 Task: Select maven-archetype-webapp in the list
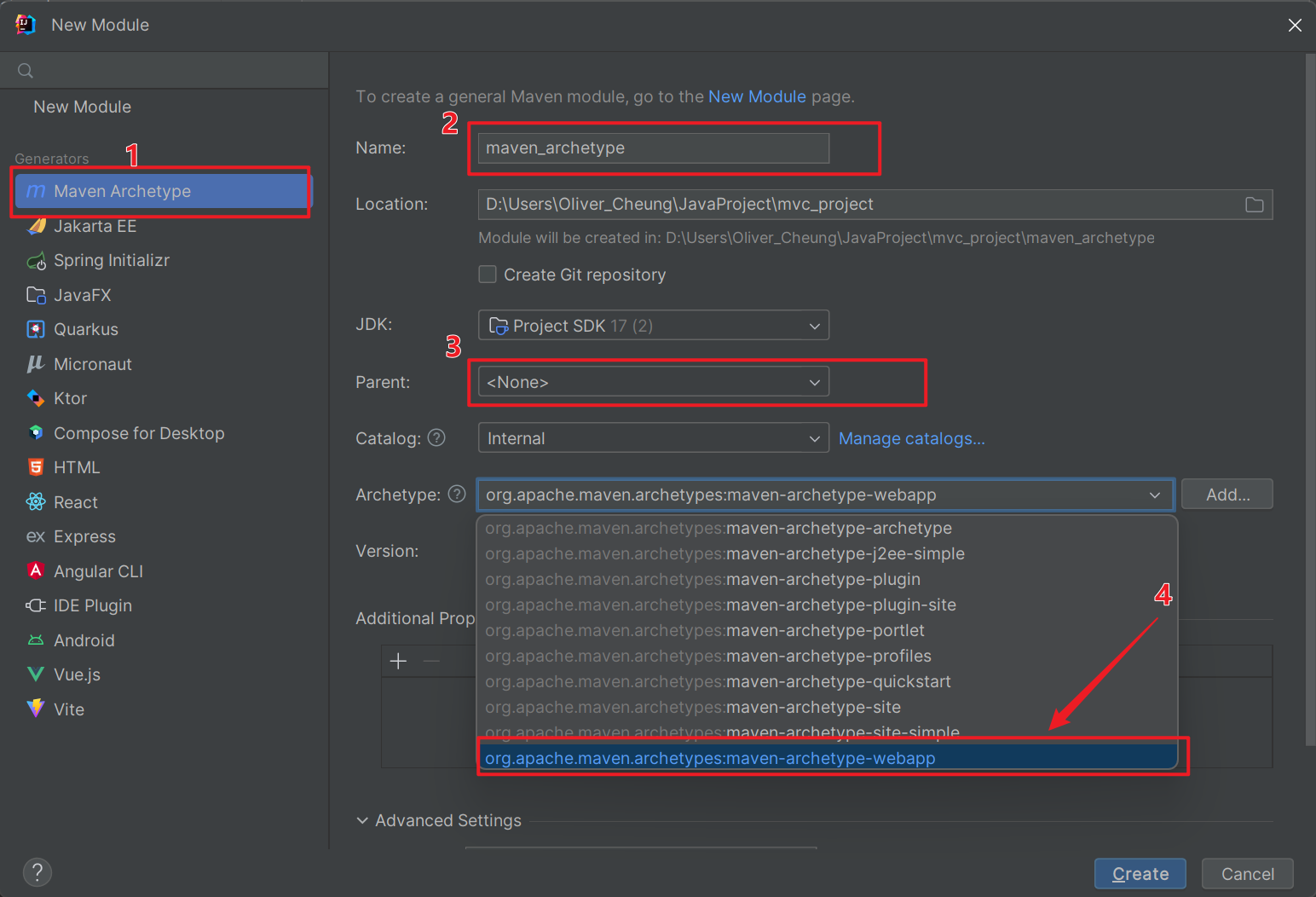click(827, 758)
